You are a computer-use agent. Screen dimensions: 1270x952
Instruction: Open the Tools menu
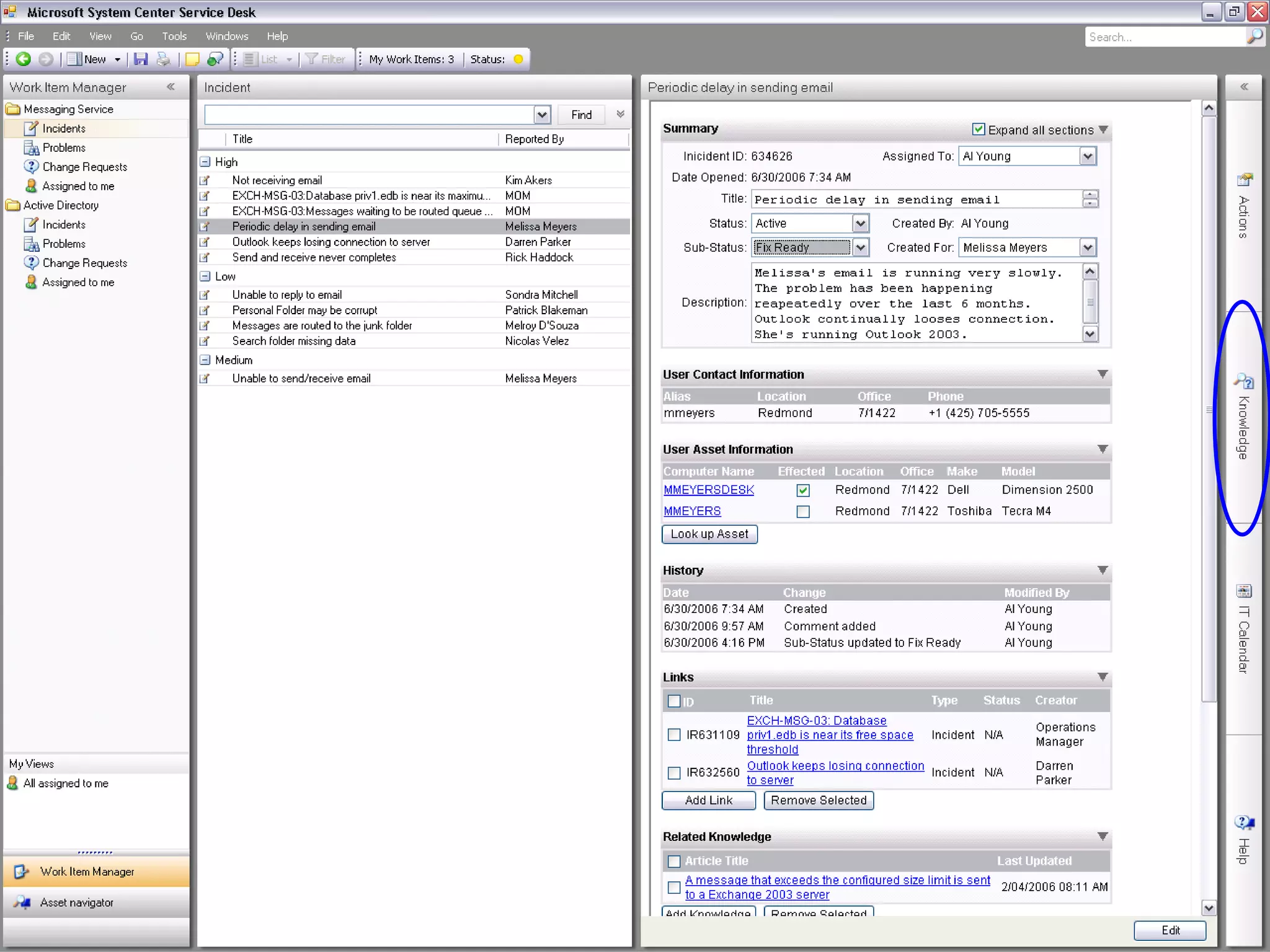[x=174, y=36]
